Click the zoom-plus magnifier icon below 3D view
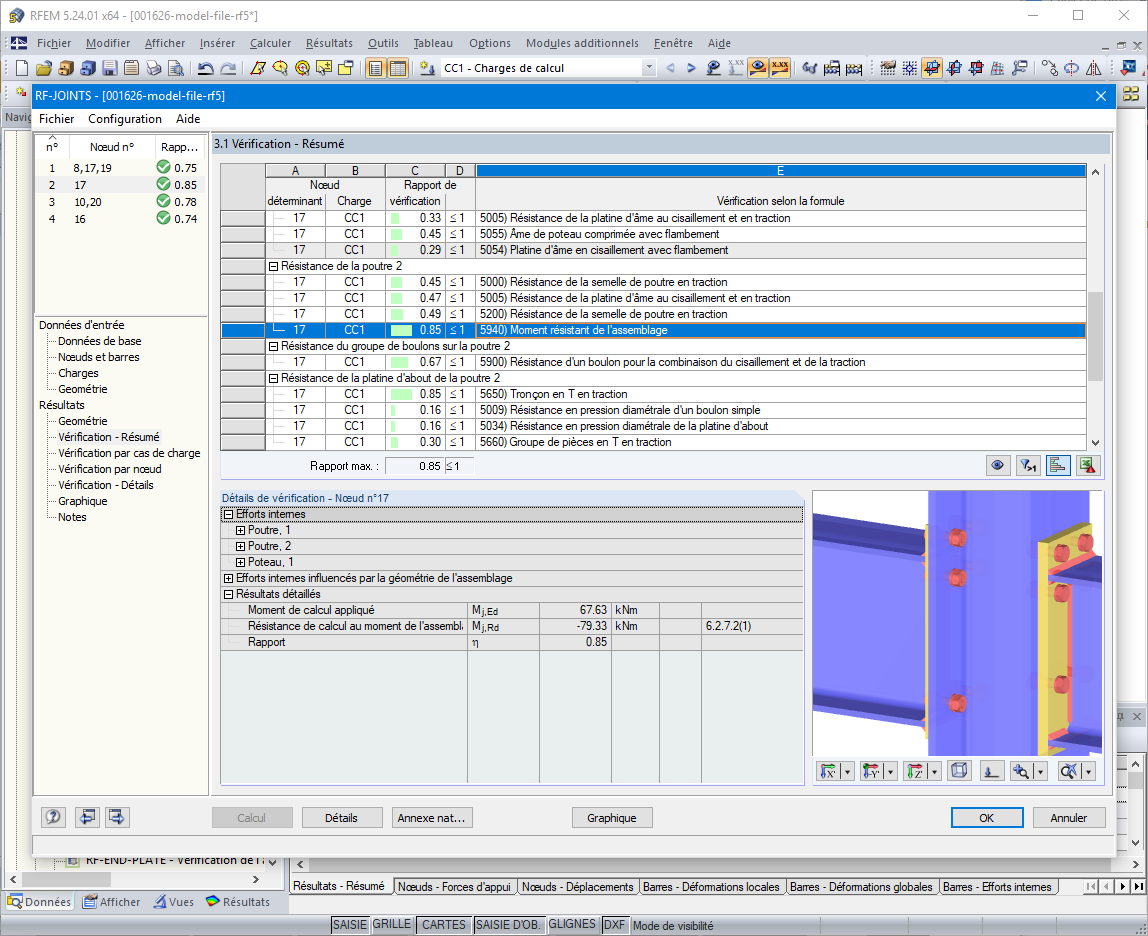The height and width of the screenshot is (936, 1148). [1021, 771]
